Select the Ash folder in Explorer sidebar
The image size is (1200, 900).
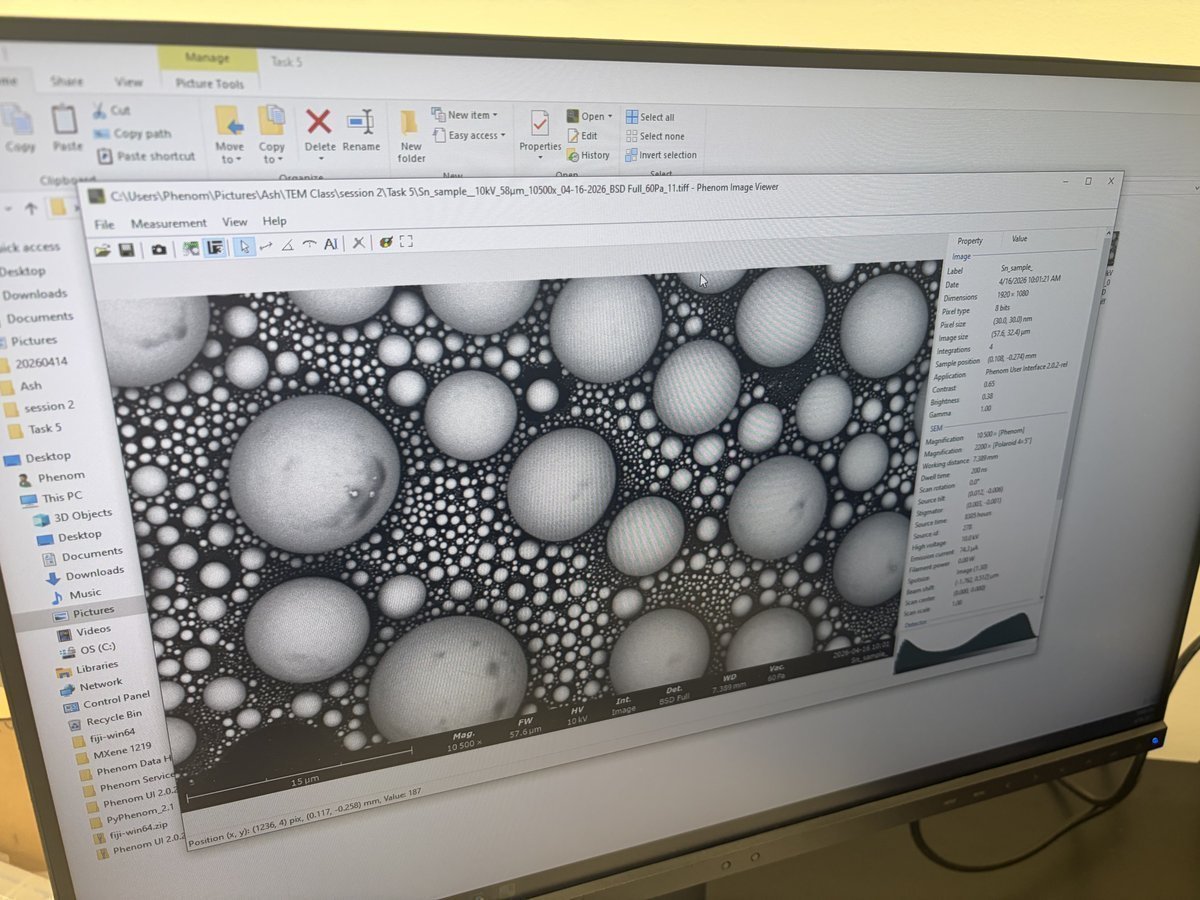coord(22,385)
